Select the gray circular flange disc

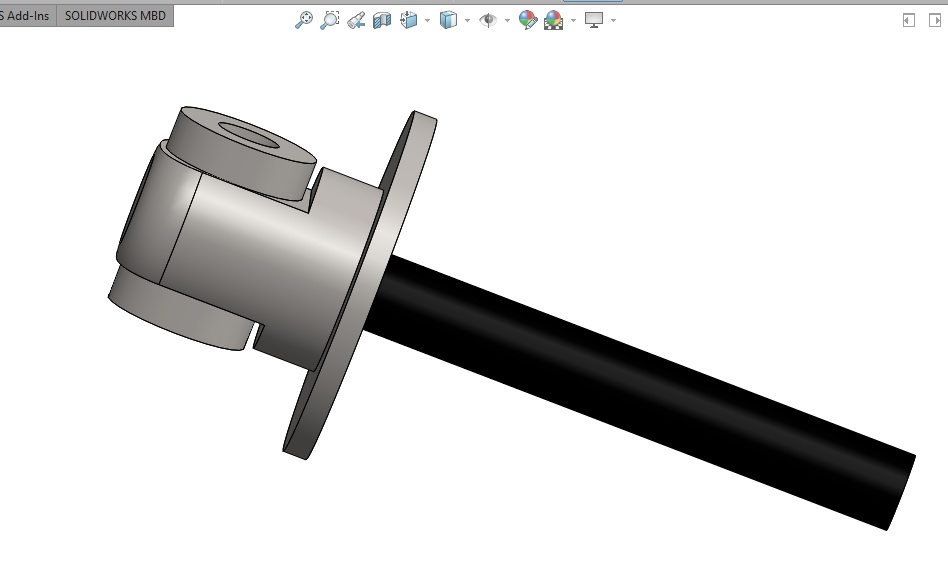point(360,284)
